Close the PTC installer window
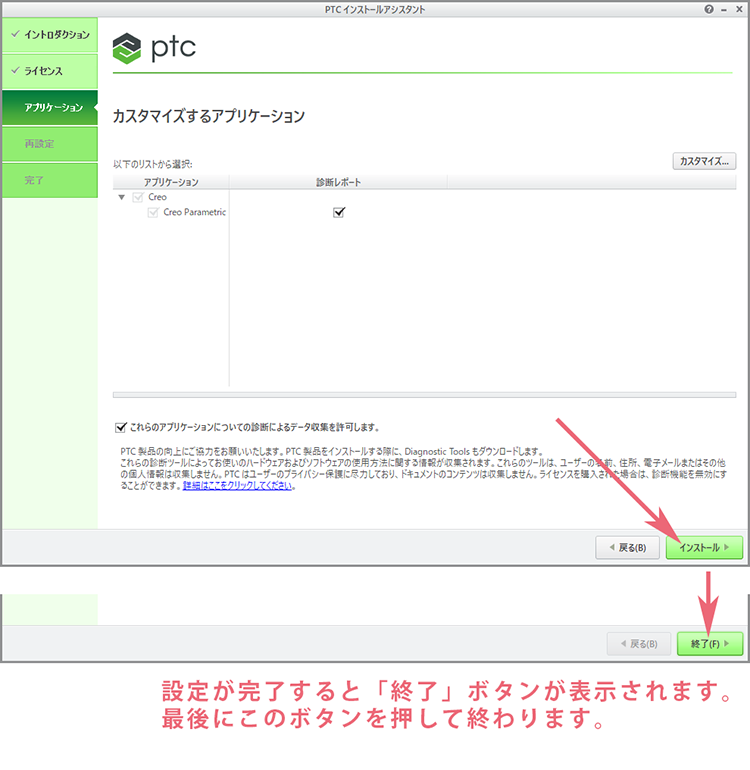Screen dimensions: 750x770 (739, 9)
